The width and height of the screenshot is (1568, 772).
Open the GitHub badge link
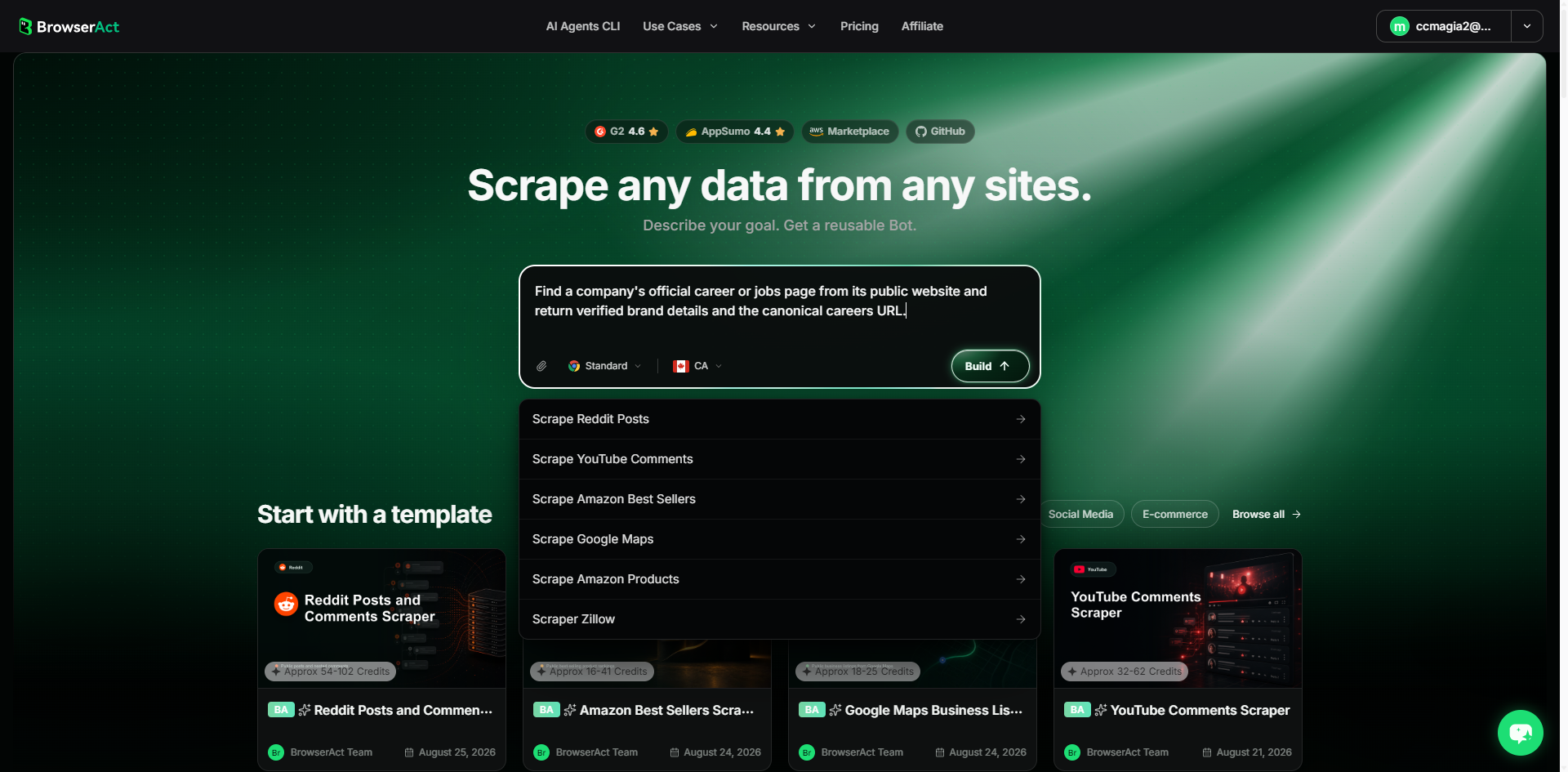pyautogui.click(x=940, y=132)
